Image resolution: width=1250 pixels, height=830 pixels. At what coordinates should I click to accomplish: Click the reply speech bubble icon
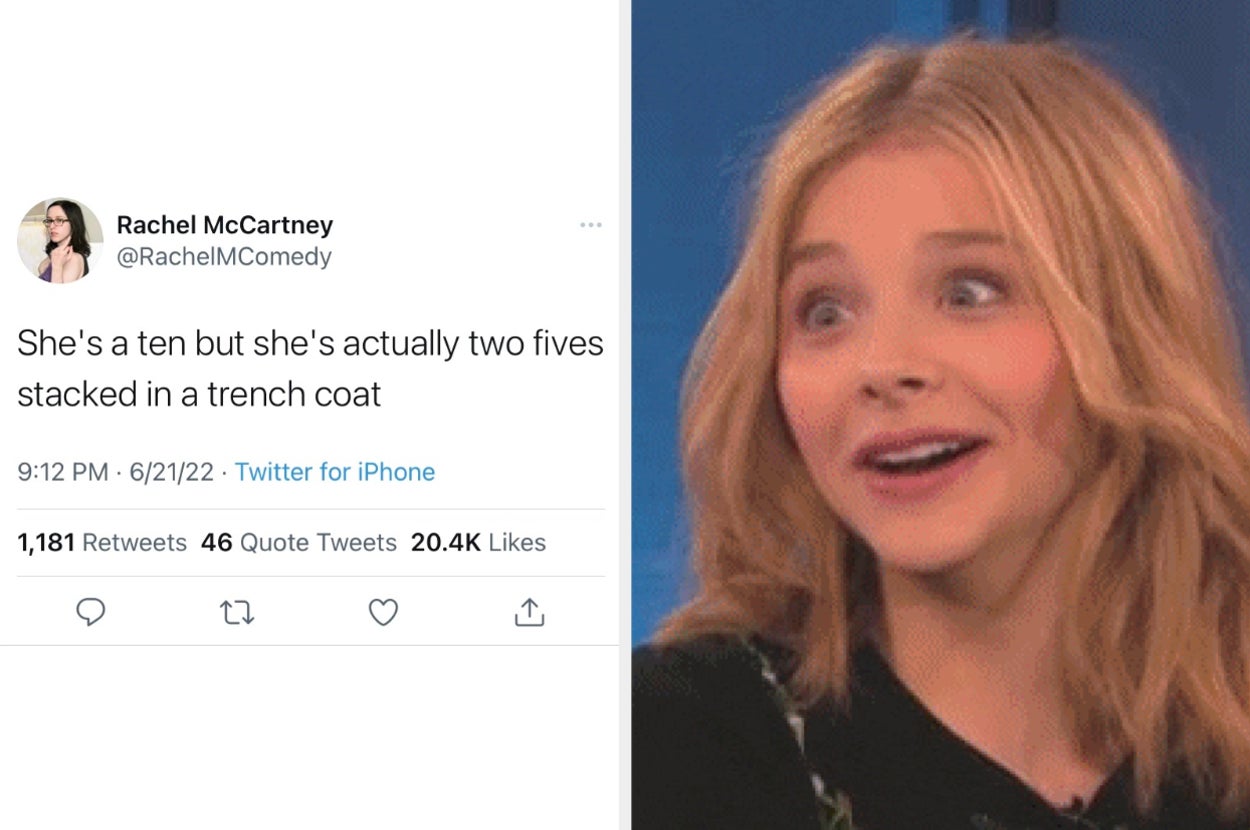click(91, 611)
